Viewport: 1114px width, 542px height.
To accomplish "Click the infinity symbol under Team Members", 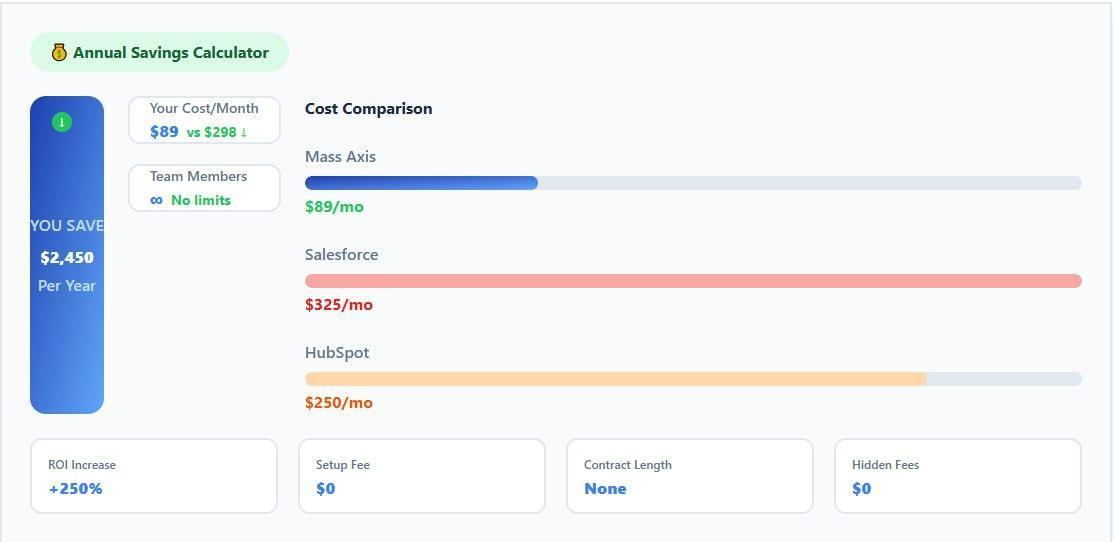I will pos(156,200).
